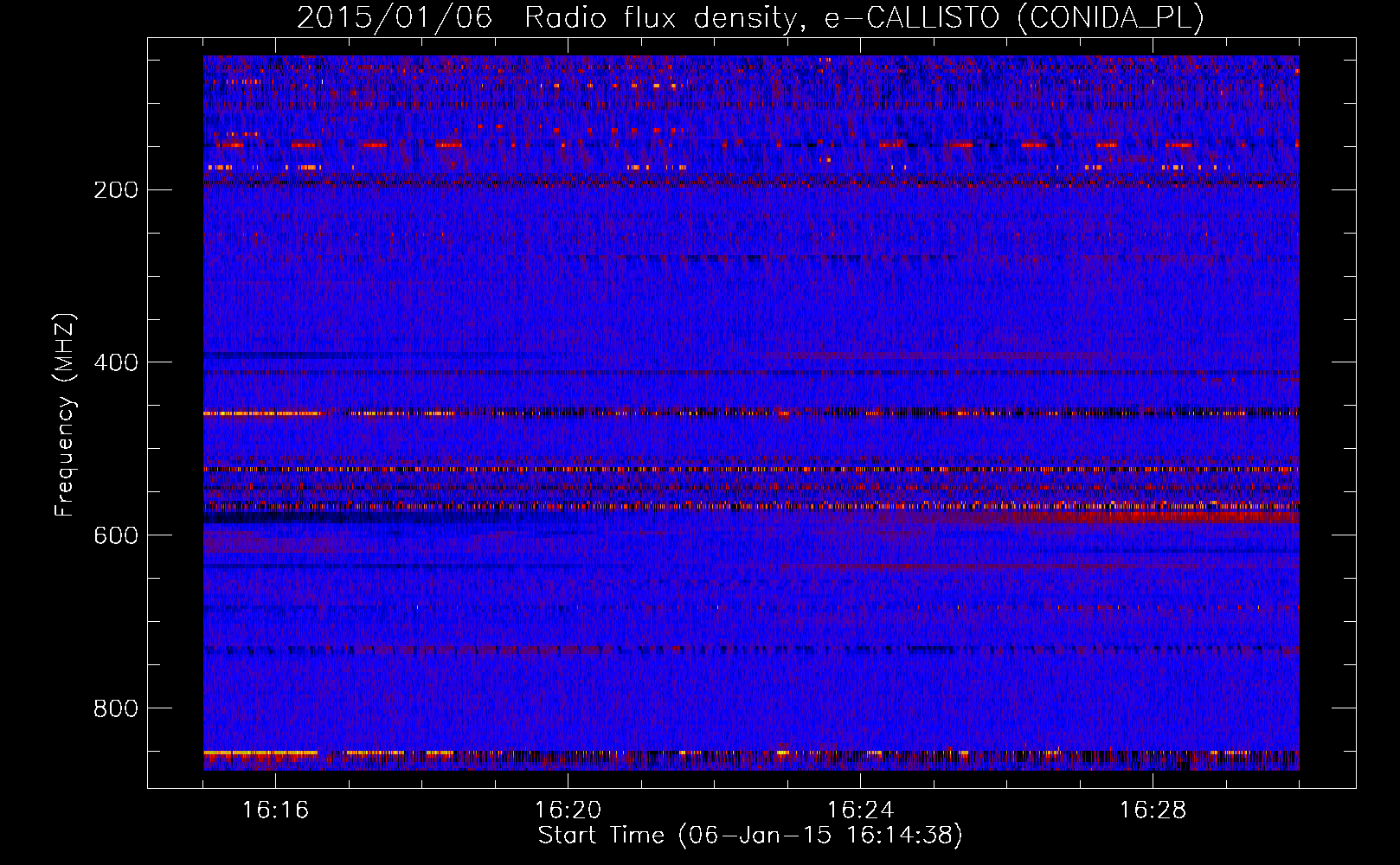Click the 'Frequency (MHZ)' y-axis label
Screen dimensions: 1400x865
65,415
